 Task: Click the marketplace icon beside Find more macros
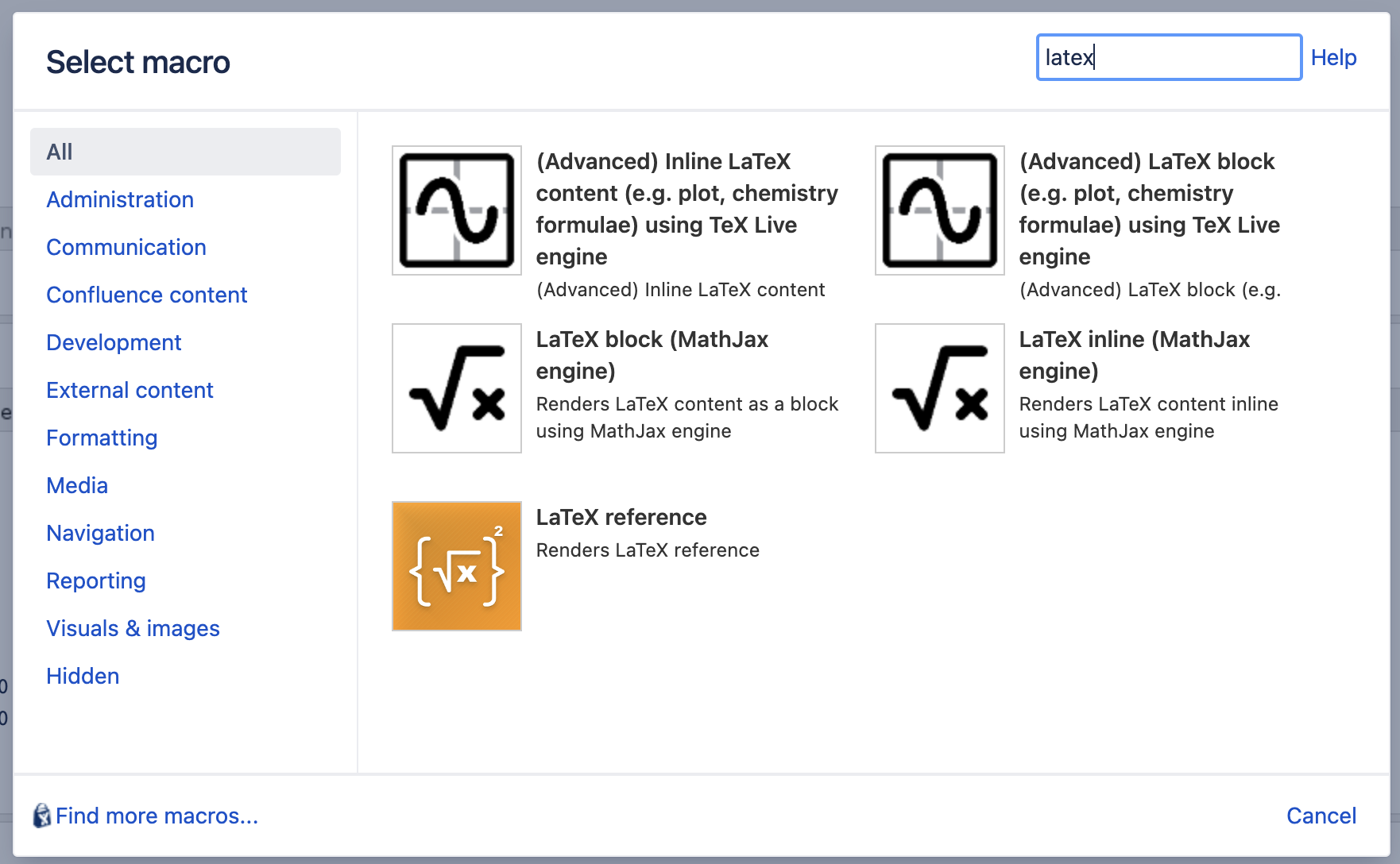coord(41,816)
